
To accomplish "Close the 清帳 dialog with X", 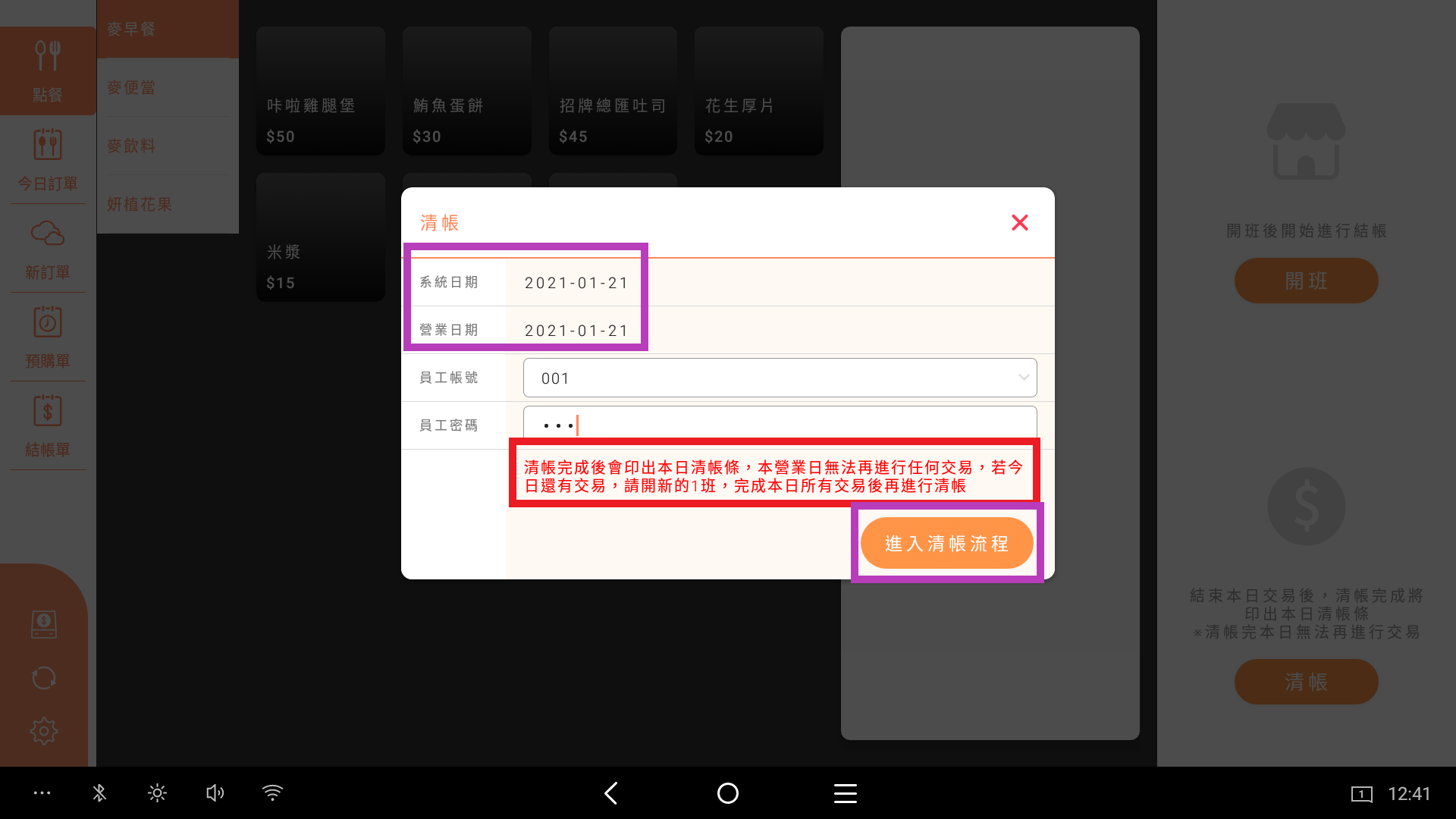I will pyautogui.click(x=1020, y=222).
